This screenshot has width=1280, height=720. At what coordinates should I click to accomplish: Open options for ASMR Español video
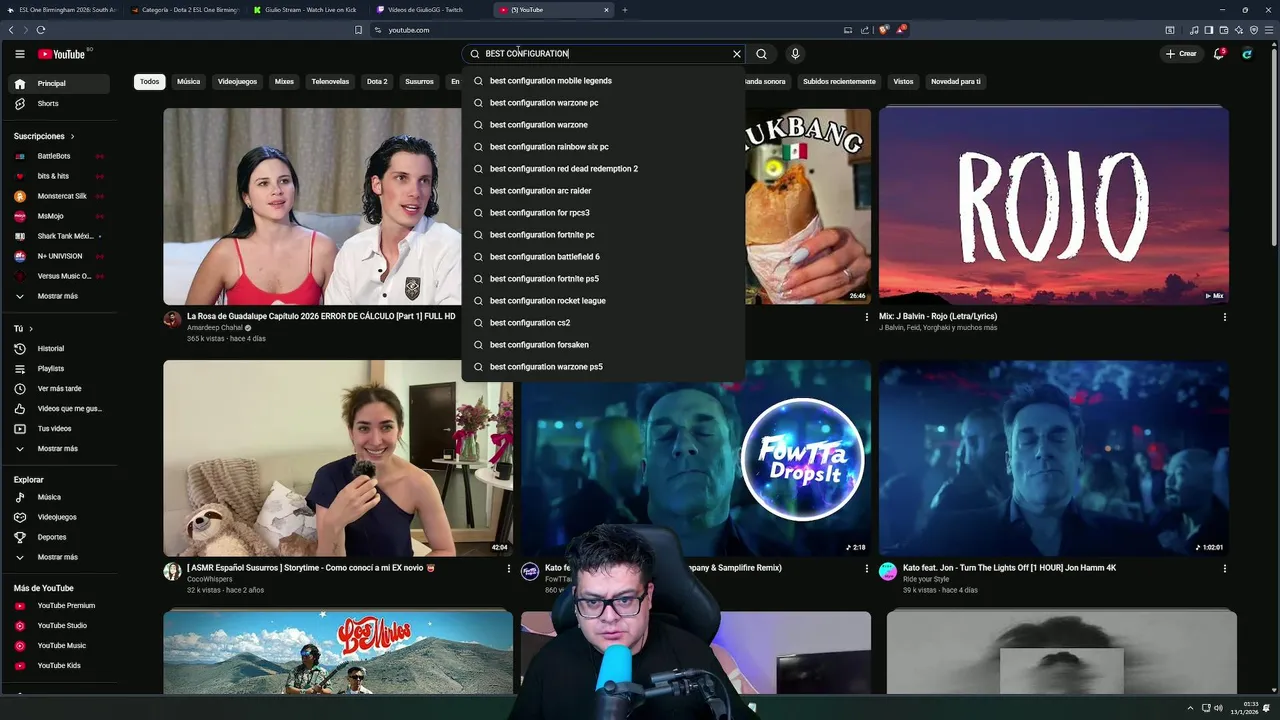coord(509,568)
